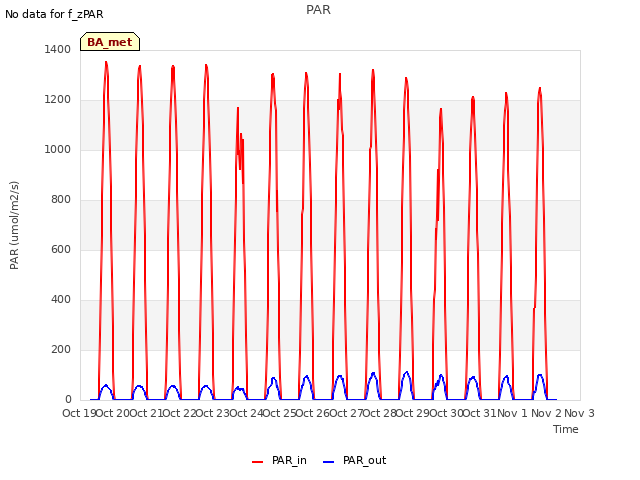Click the 'No data for f_zPAR' message

pyautogui.click(x=54, y=14)
